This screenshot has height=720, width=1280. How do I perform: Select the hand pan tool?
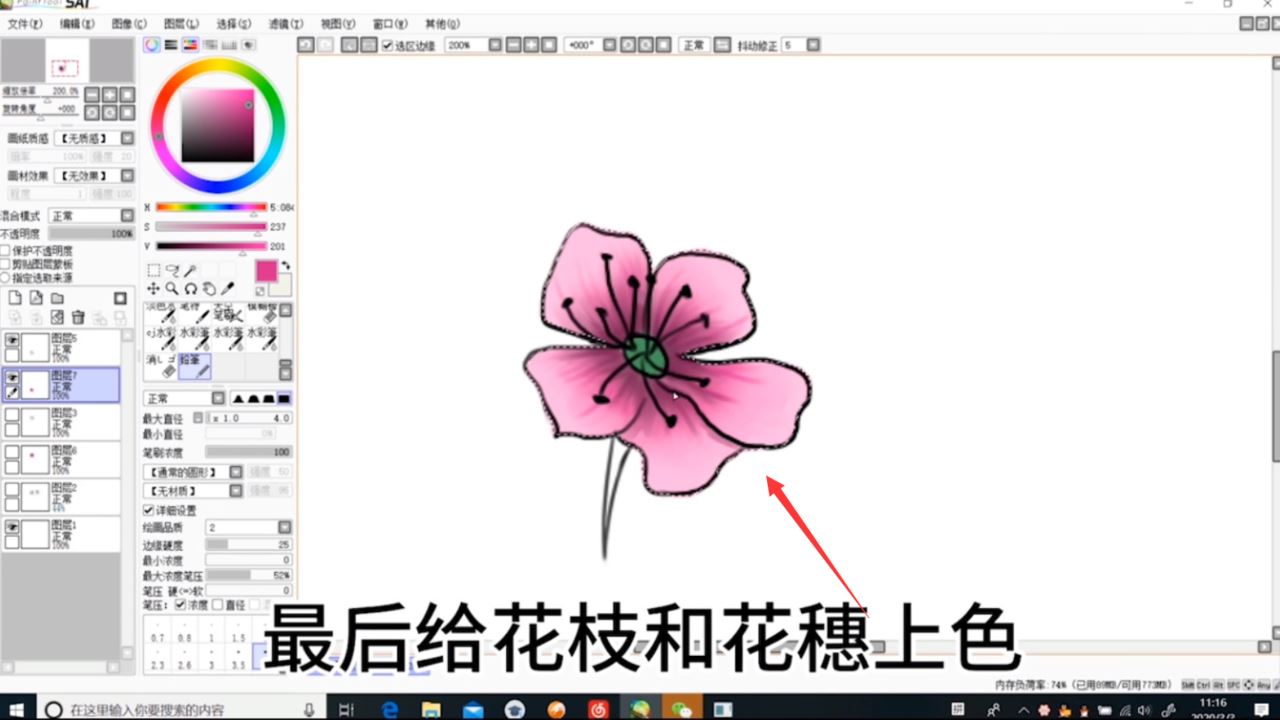point(209,289)
